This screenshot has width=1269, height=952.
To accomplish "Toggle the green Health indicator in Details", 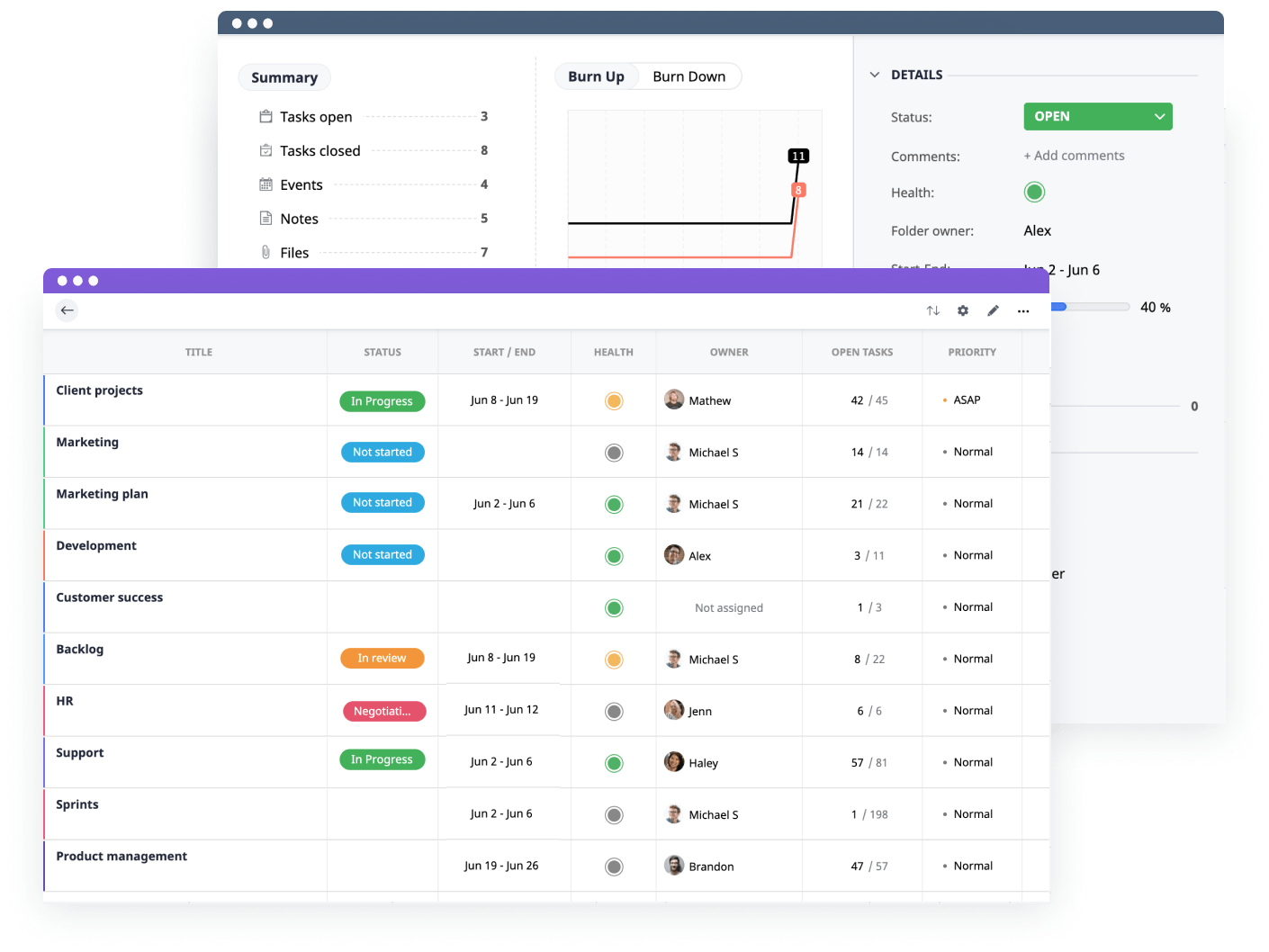I will tap(1034, 192).
